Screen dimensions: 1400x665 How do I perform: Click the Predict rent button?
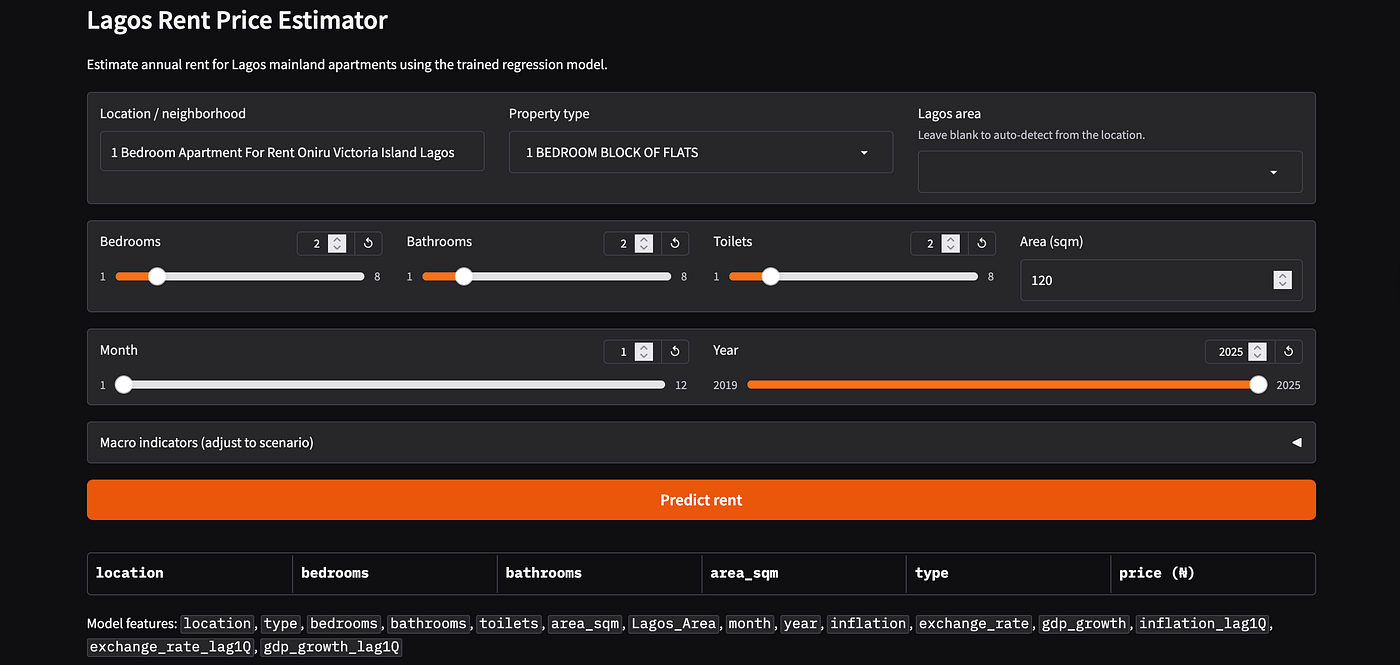[700, 499]
